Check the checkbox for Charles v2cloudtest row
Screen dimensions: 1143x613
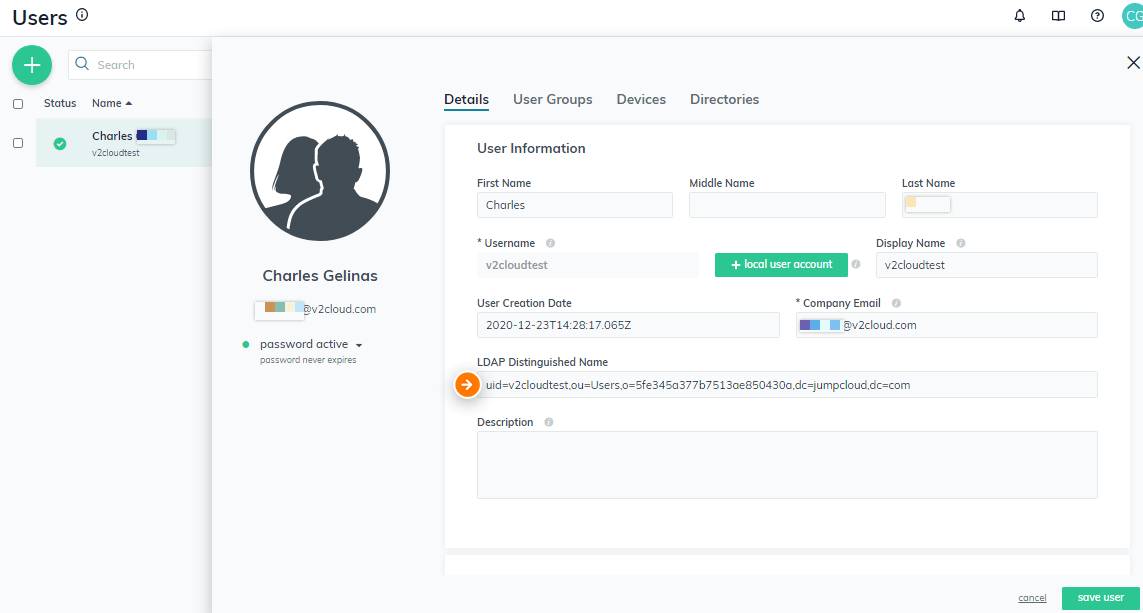point(18,143)
